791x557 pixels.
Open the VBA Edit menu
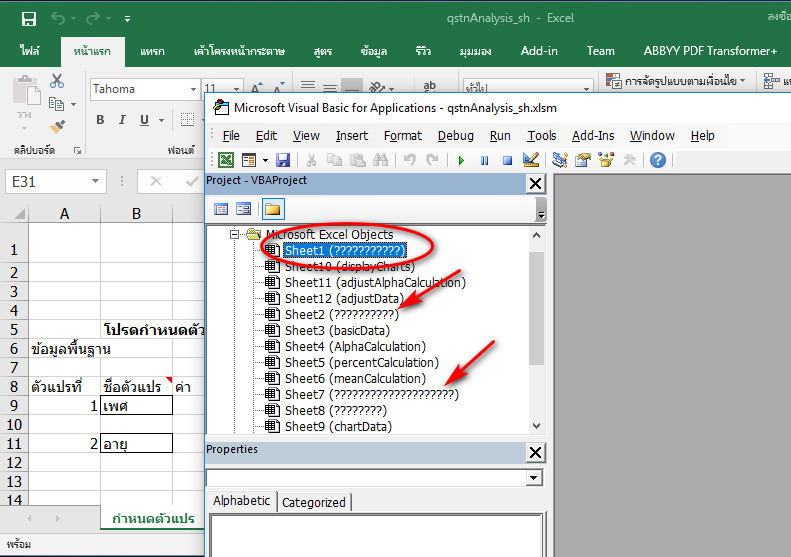tap(266, 136)
